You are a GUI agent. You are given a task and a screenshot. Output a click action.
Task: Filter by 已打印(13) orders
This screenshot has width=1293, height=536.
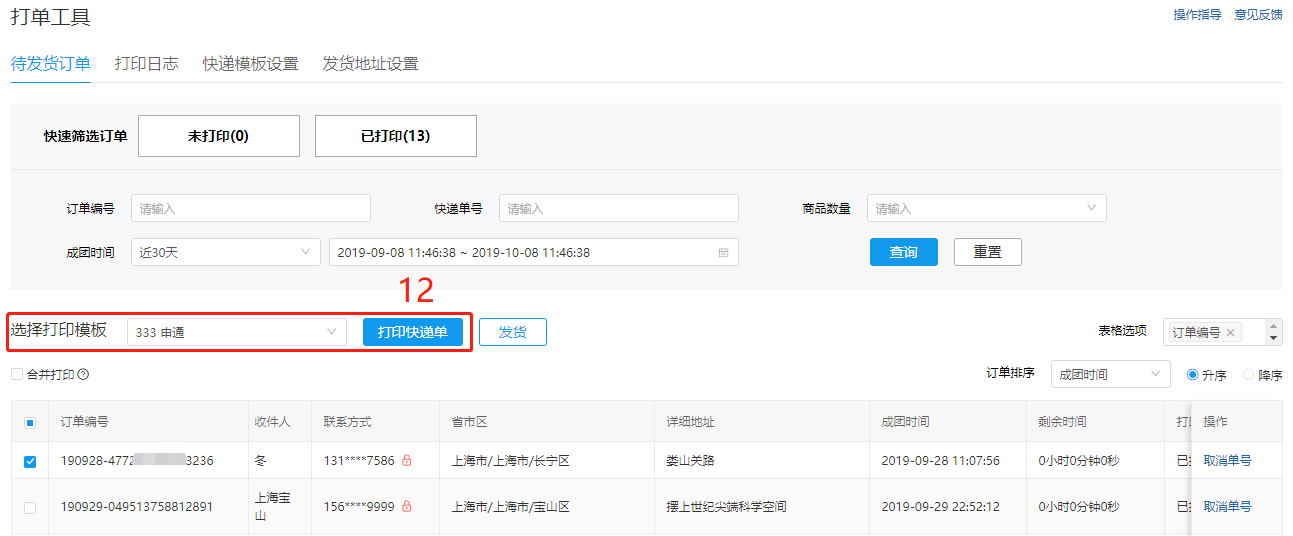pos(395,136)
